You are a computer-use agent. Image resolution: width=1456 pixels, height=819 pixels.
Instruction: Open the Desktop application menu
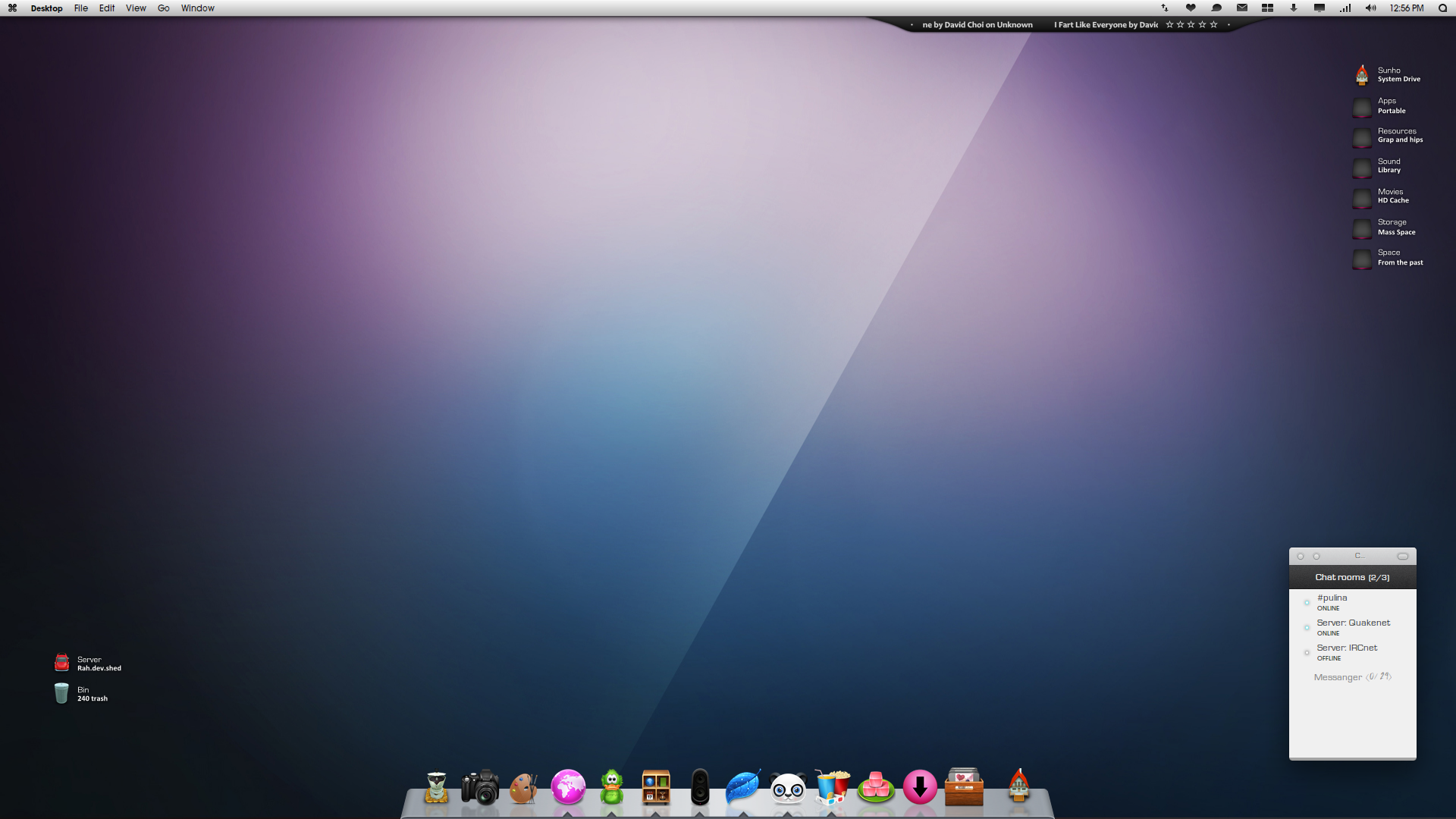[46, 8]
